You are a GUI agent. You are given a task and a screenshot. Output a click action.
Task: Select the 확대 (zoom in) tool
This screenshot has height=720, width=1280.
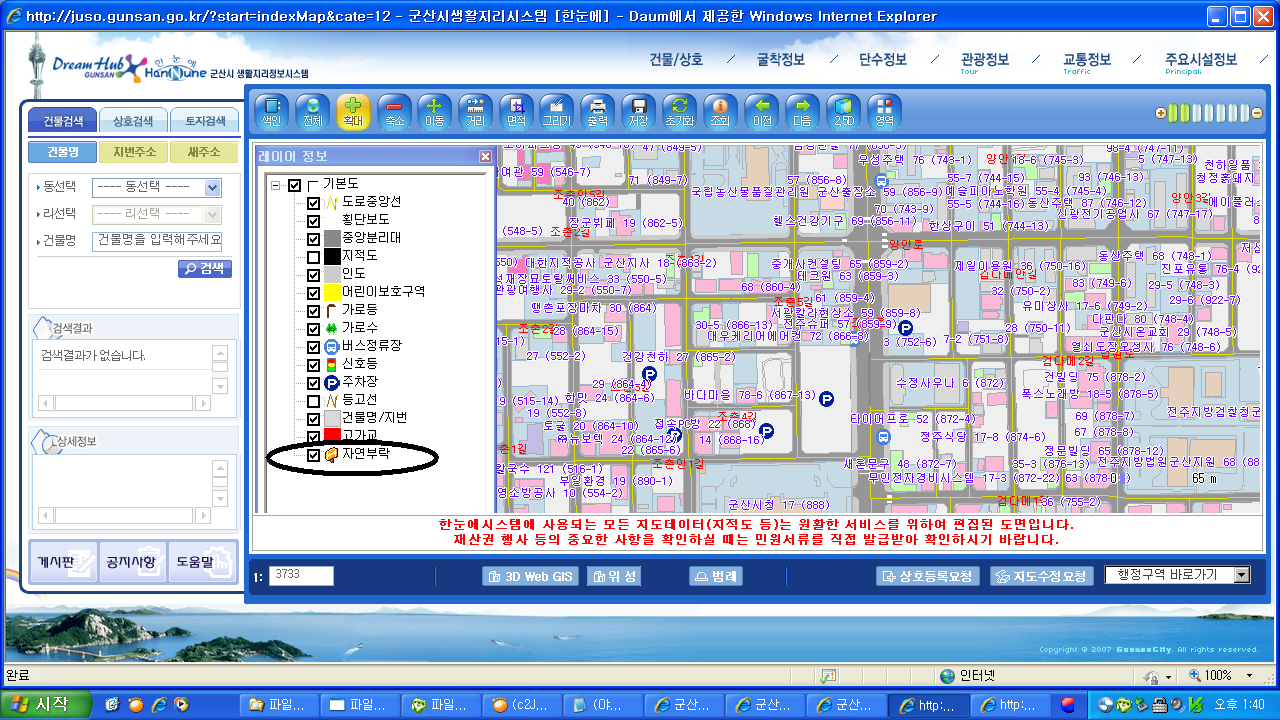pyautogui.click(x=353, y=110)
